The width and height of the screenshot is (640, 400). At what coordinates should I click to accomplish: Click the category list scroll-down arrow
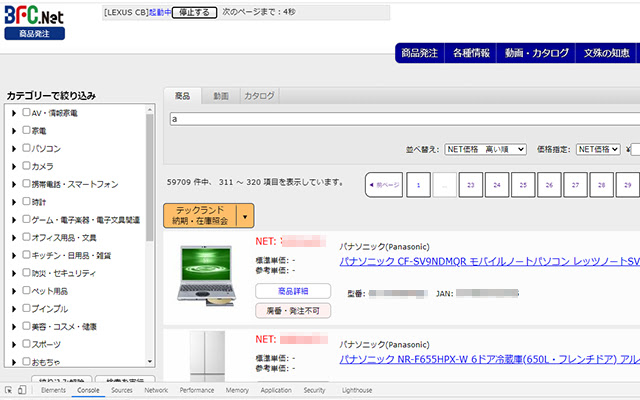(150, 362)
